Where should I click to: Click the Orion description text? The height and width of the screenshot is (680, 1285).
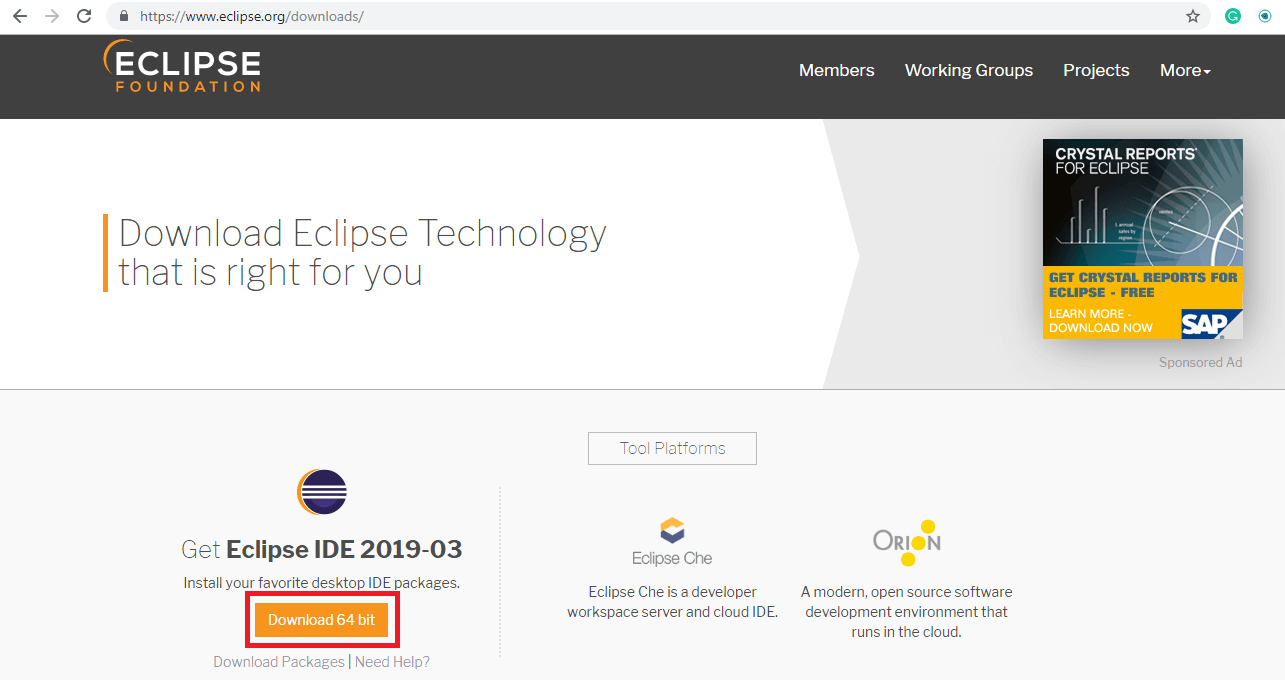point(907,612)
